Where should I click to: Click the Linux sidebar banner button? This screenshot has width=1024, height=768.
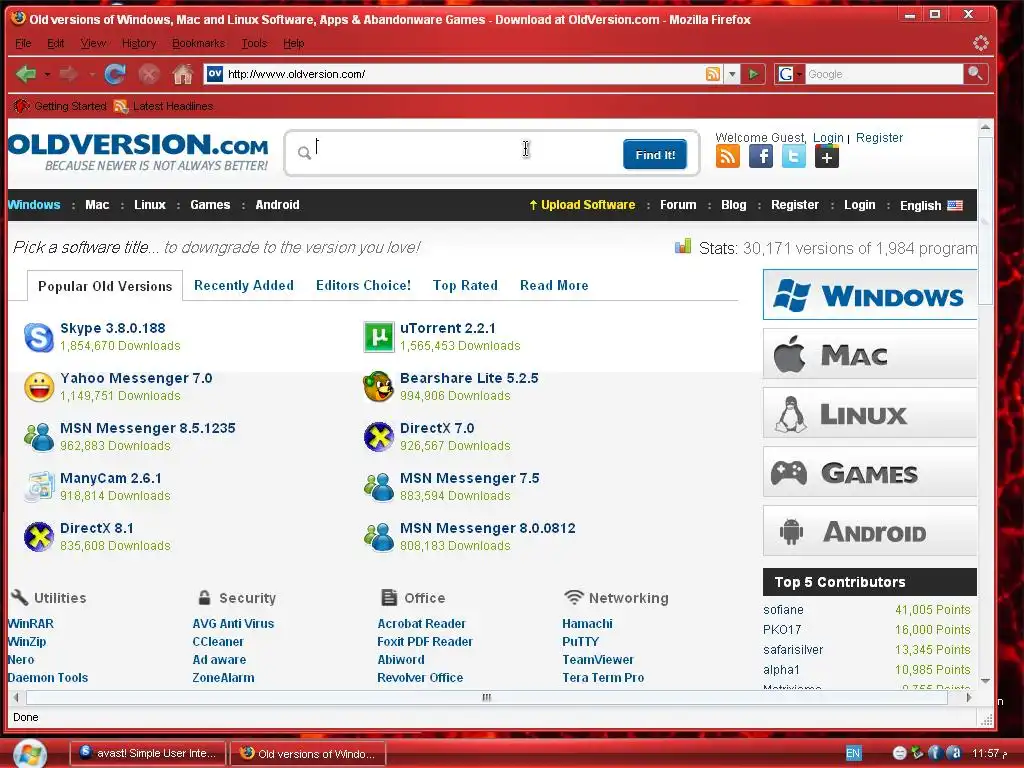pyautogui.click(x=870, y=413)
